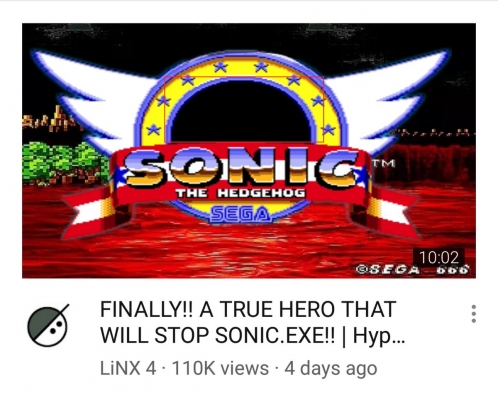Click the WILL STOP SONIC.EXE title line
Image resolution: width=498 pixels, height=400 pixels.
pos(216,335)
